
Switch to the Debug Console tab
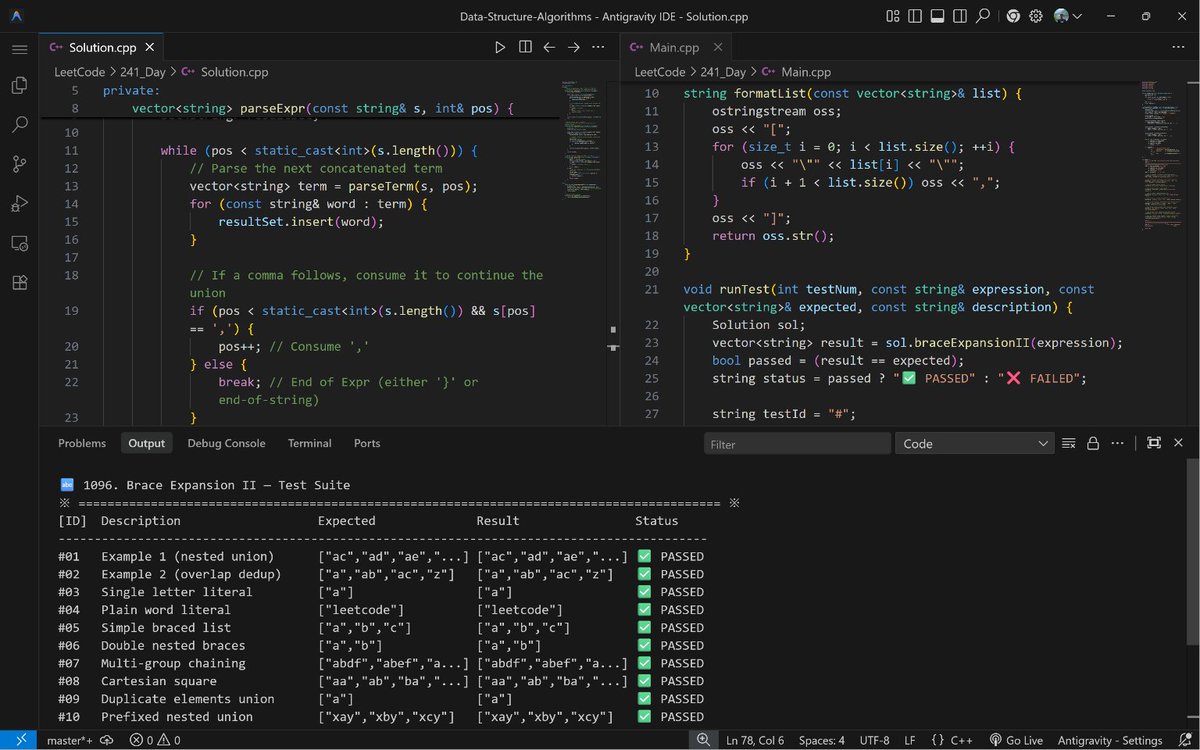(x=226, y=443)
